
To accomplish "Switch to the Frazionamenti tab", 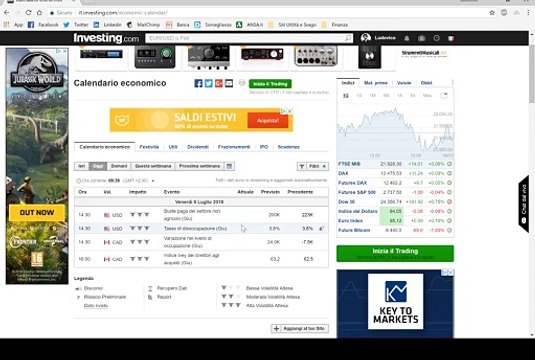I will point(234,147).
